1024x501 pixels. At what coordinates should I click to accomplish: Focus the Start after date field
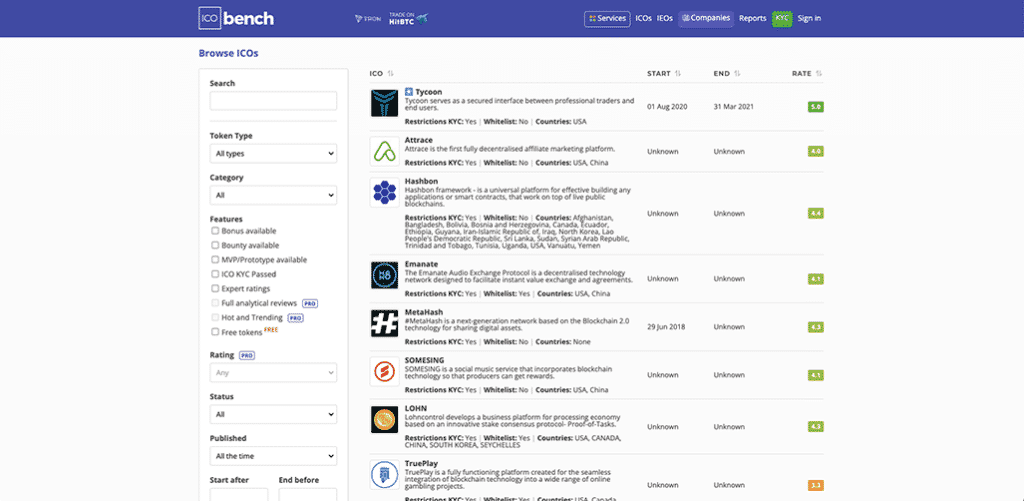point(239,494)
